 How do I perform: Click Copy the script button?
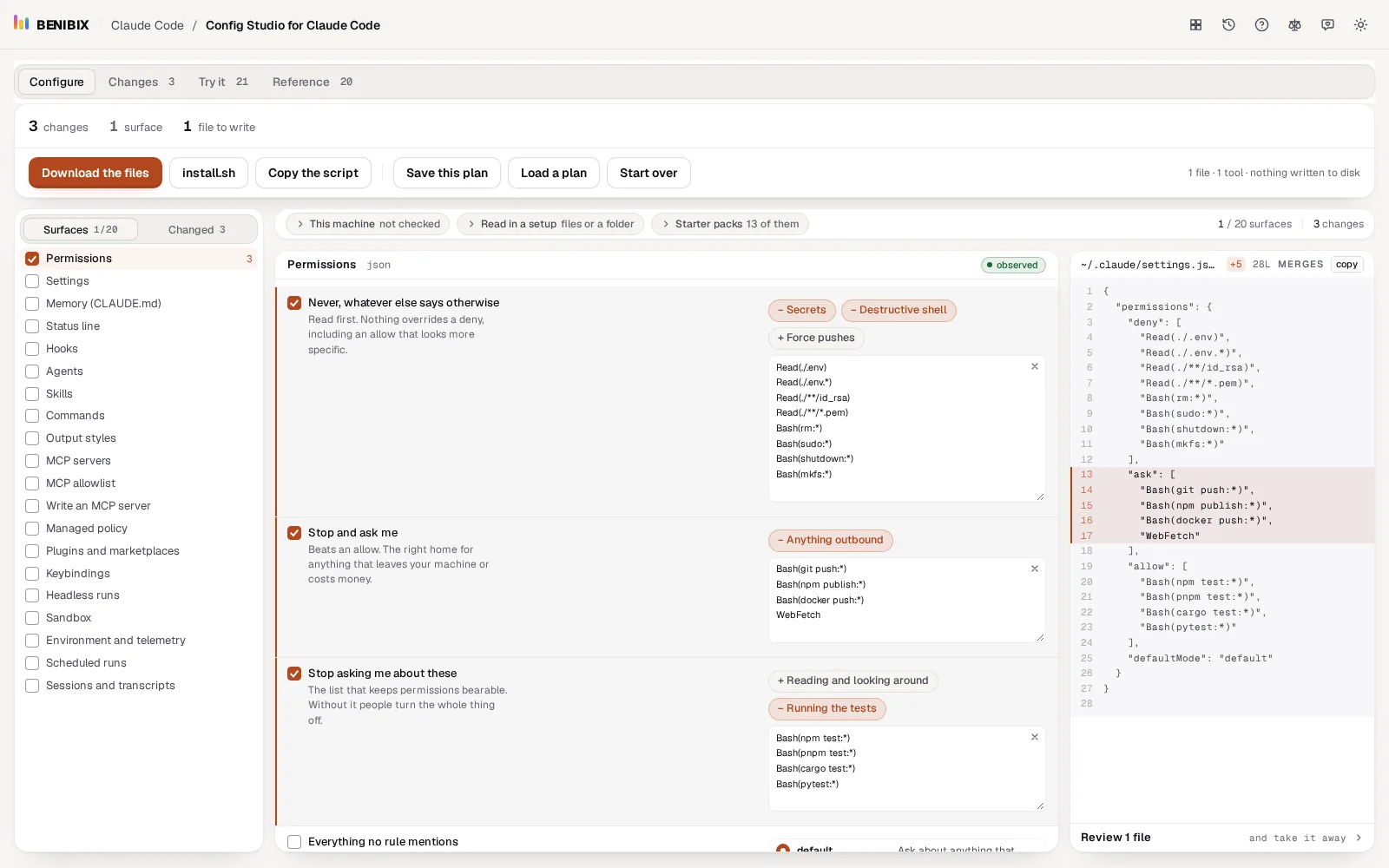click(313, 173)
